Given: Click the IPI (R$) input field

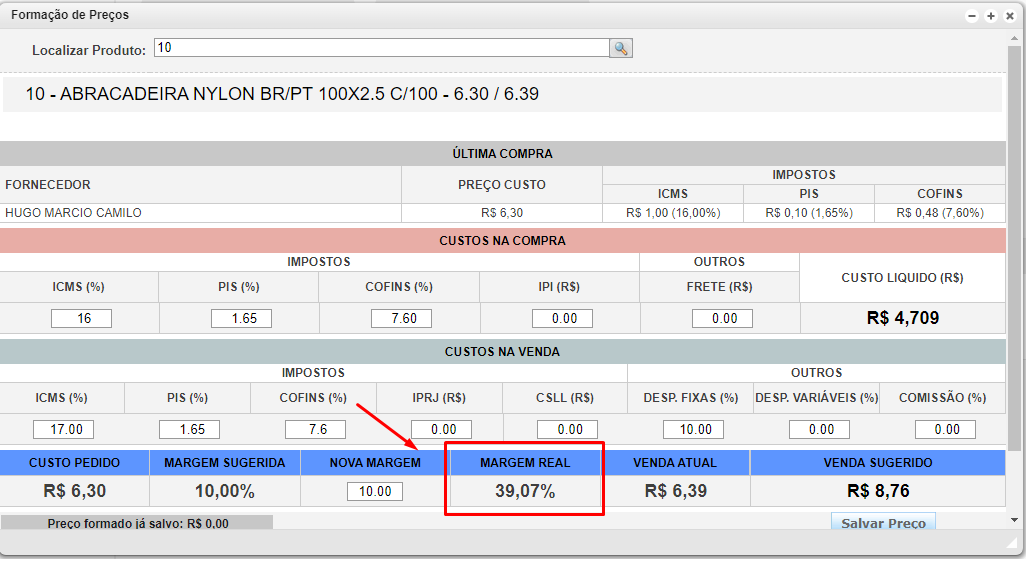Looking at the screenshot, I should click(562, 318).
